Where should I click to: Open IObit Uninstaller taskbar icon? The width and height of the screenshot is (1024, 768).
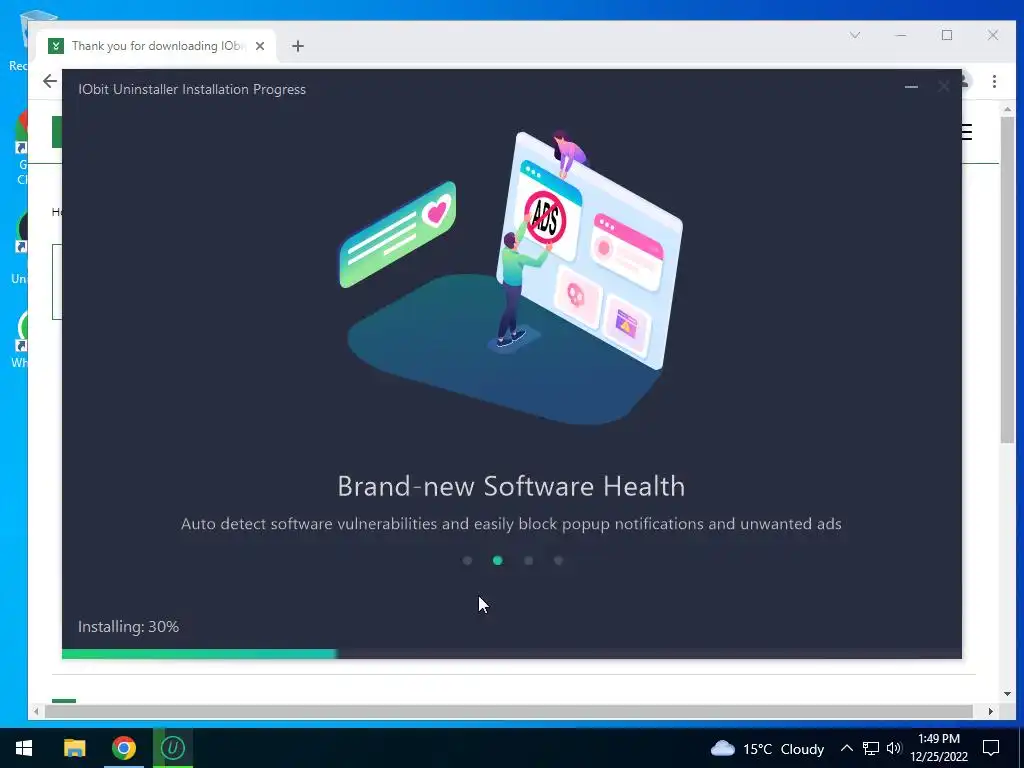tap(173, 748)
